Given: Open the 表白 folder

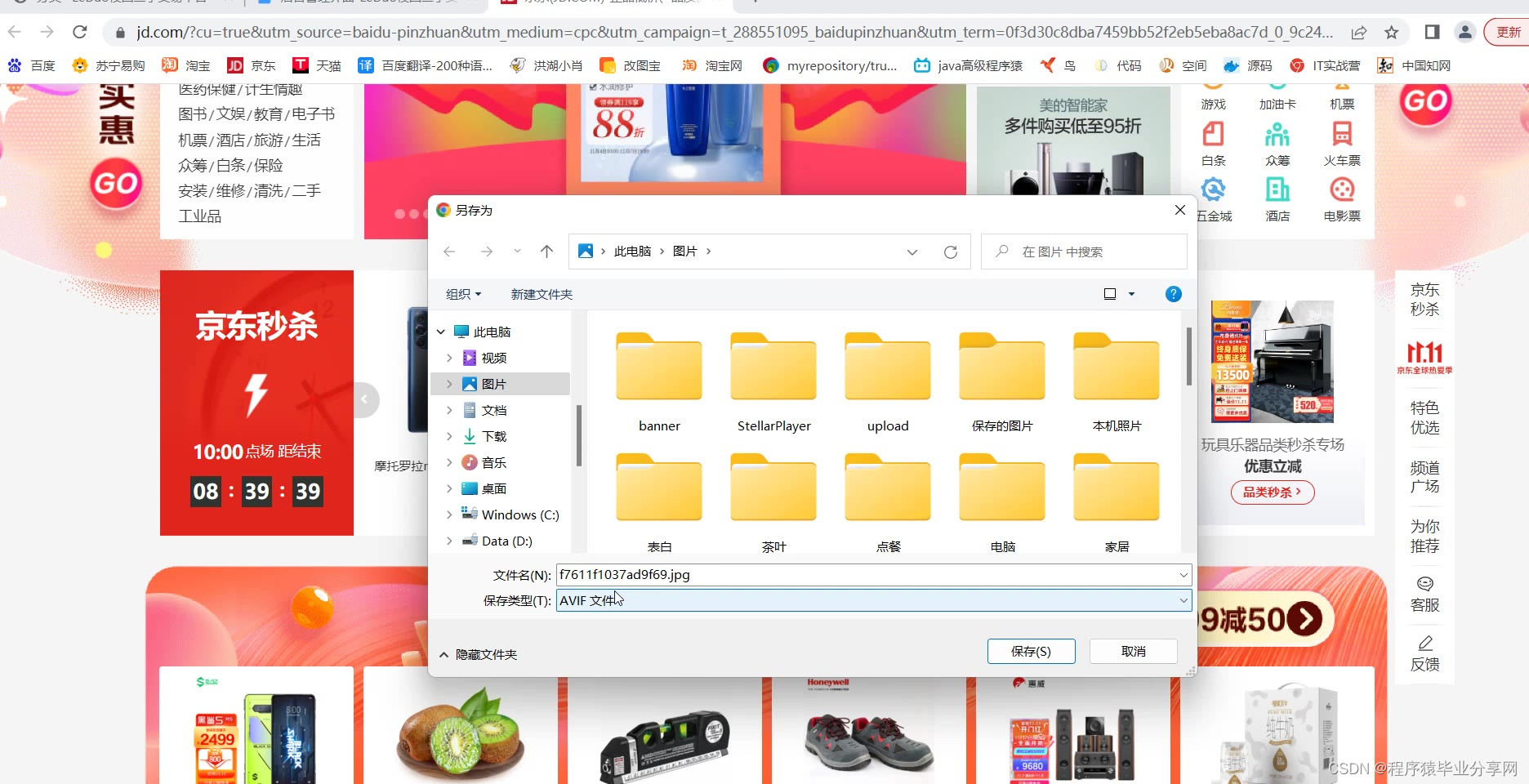Looking at the screenshot, I should click(x=659, y=502).
